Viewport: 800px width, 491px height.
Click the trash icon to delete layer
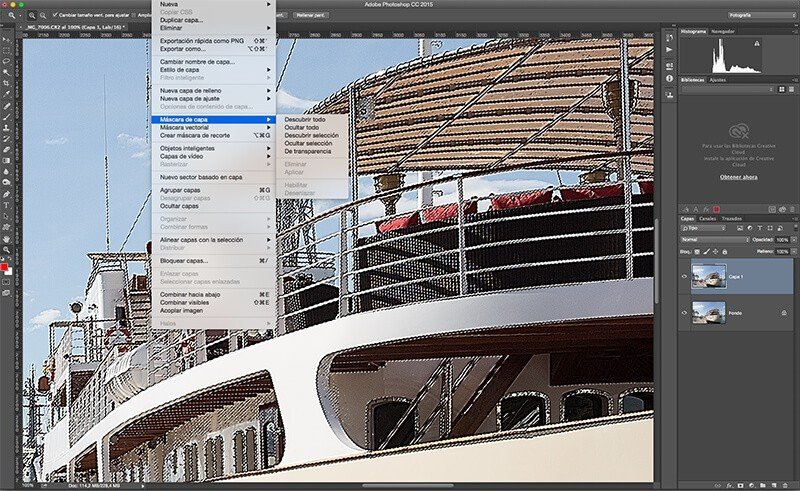coord(786,485)
